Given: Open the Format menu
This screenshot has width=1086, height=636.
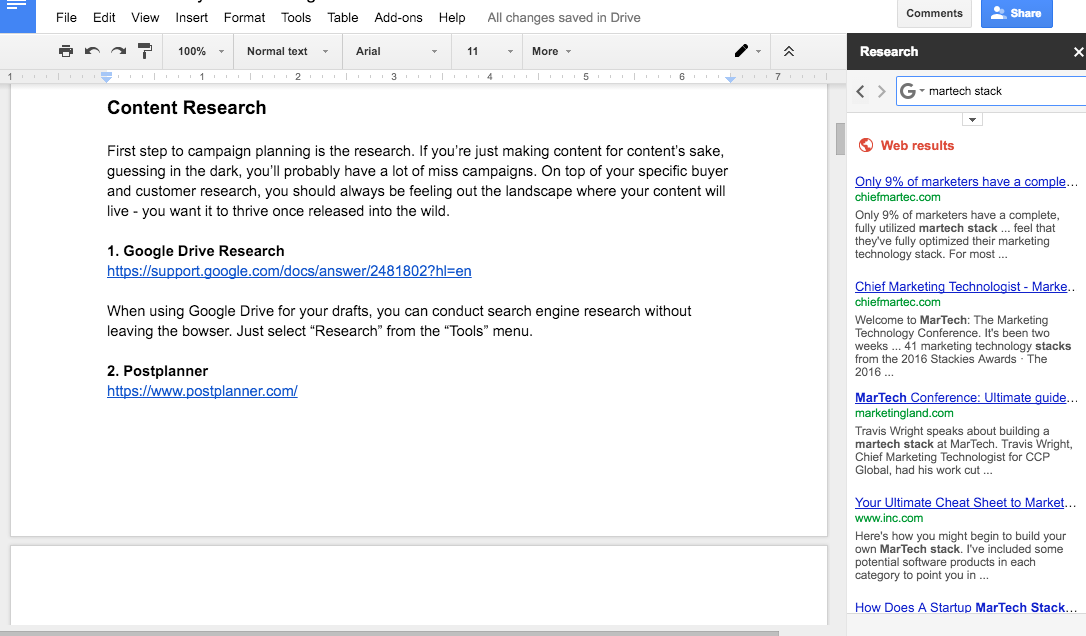Looking at the screenshot, I should point(244,17).
